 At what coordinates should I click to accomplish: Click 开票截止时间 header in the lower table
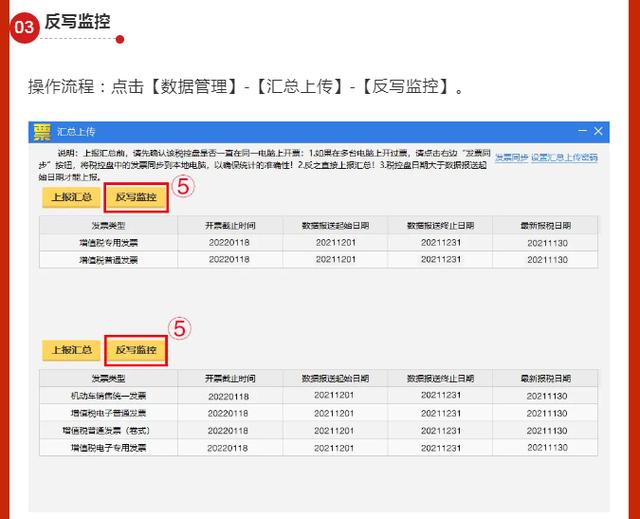coord(230,379)
